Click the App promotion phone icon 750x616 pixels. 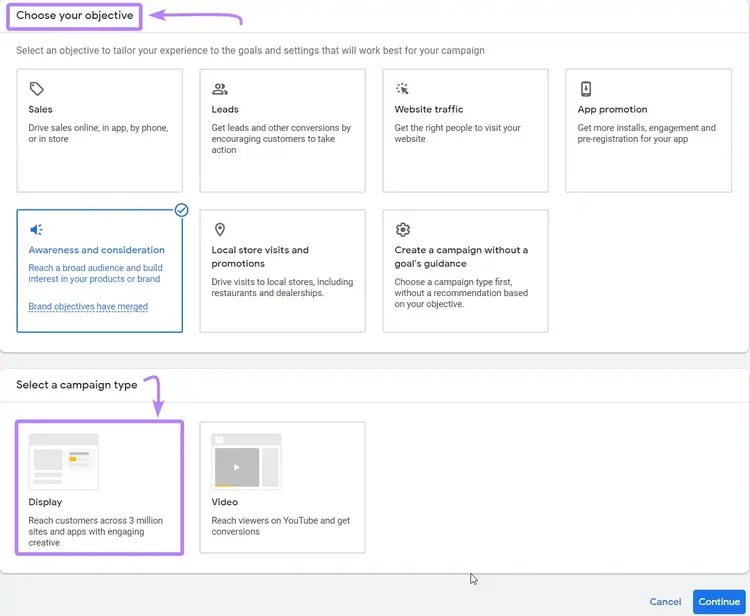coord(586,89)
